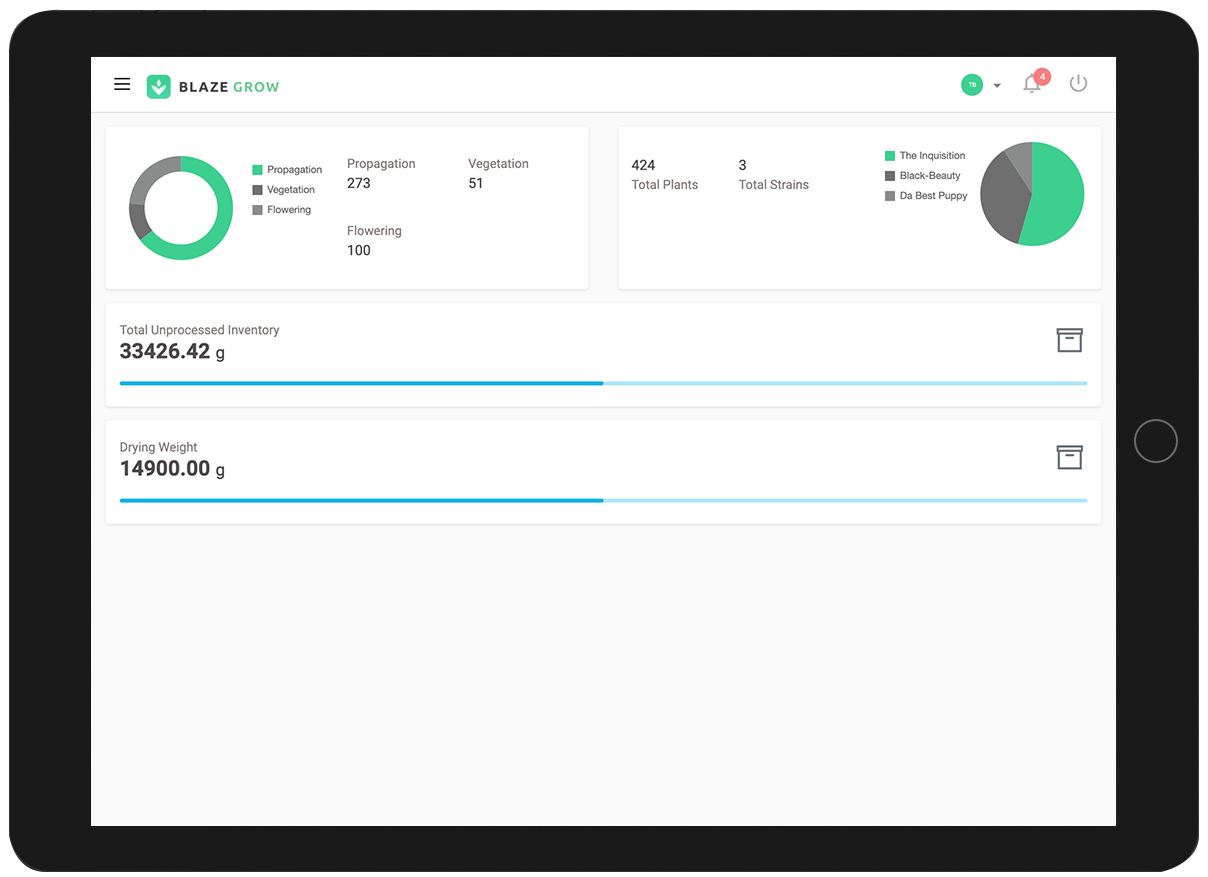Click the Flowering count 100
Screen dimensions: 1208x877
[359, 250]
